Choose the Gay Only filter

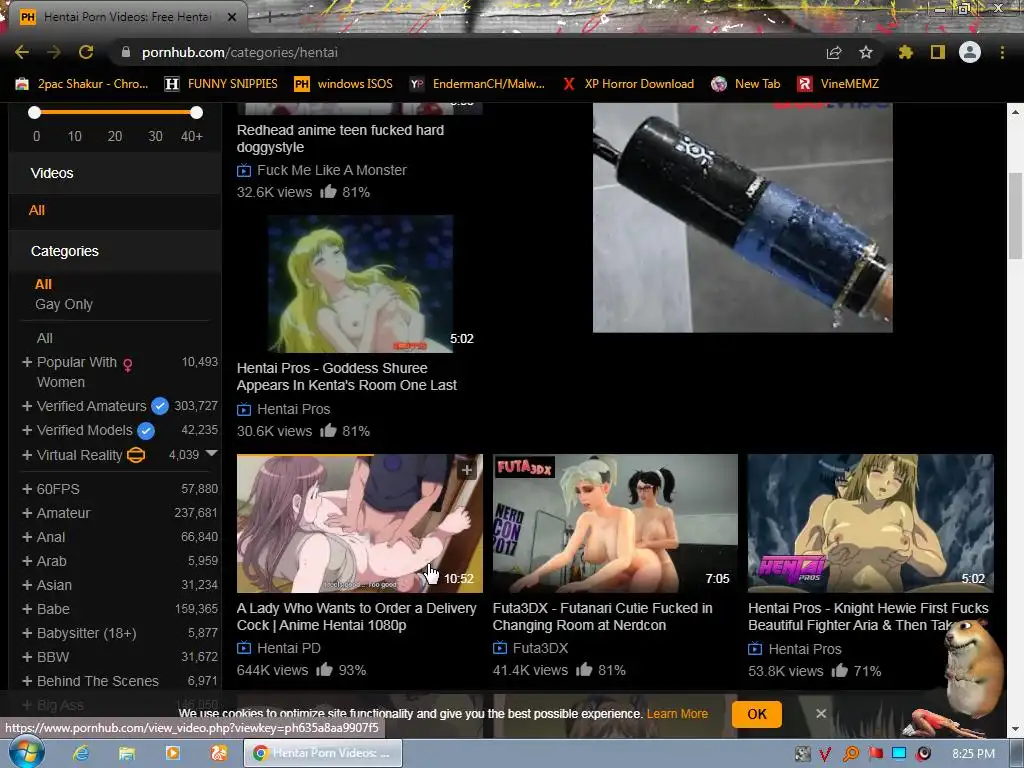click(x=64, y=304)
